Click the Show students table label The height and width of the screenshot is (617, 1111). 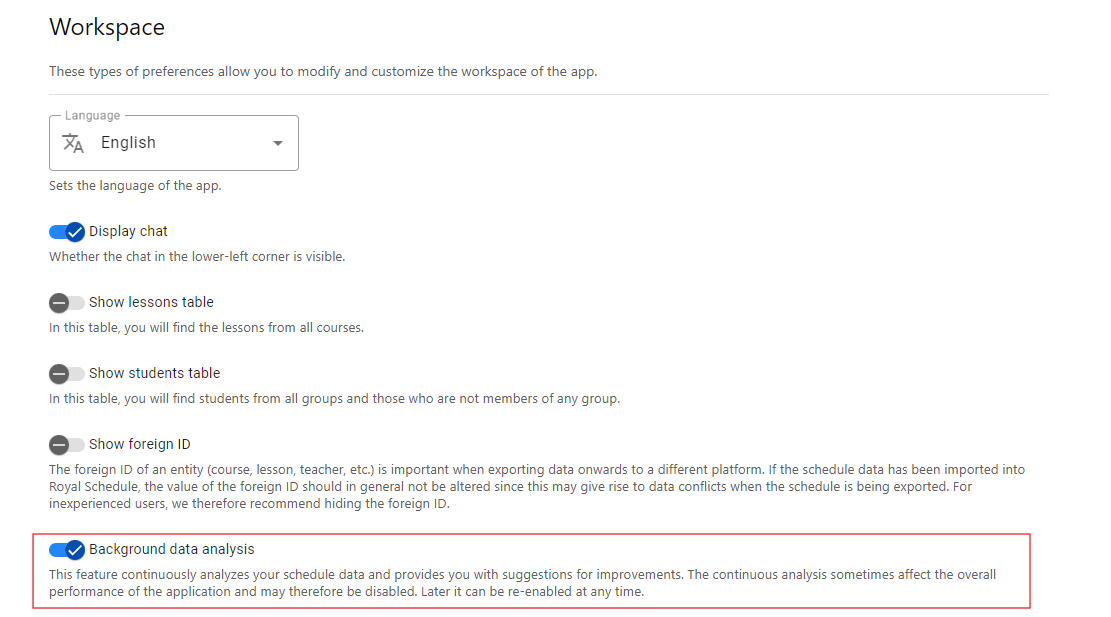click(x=154, y=373)
